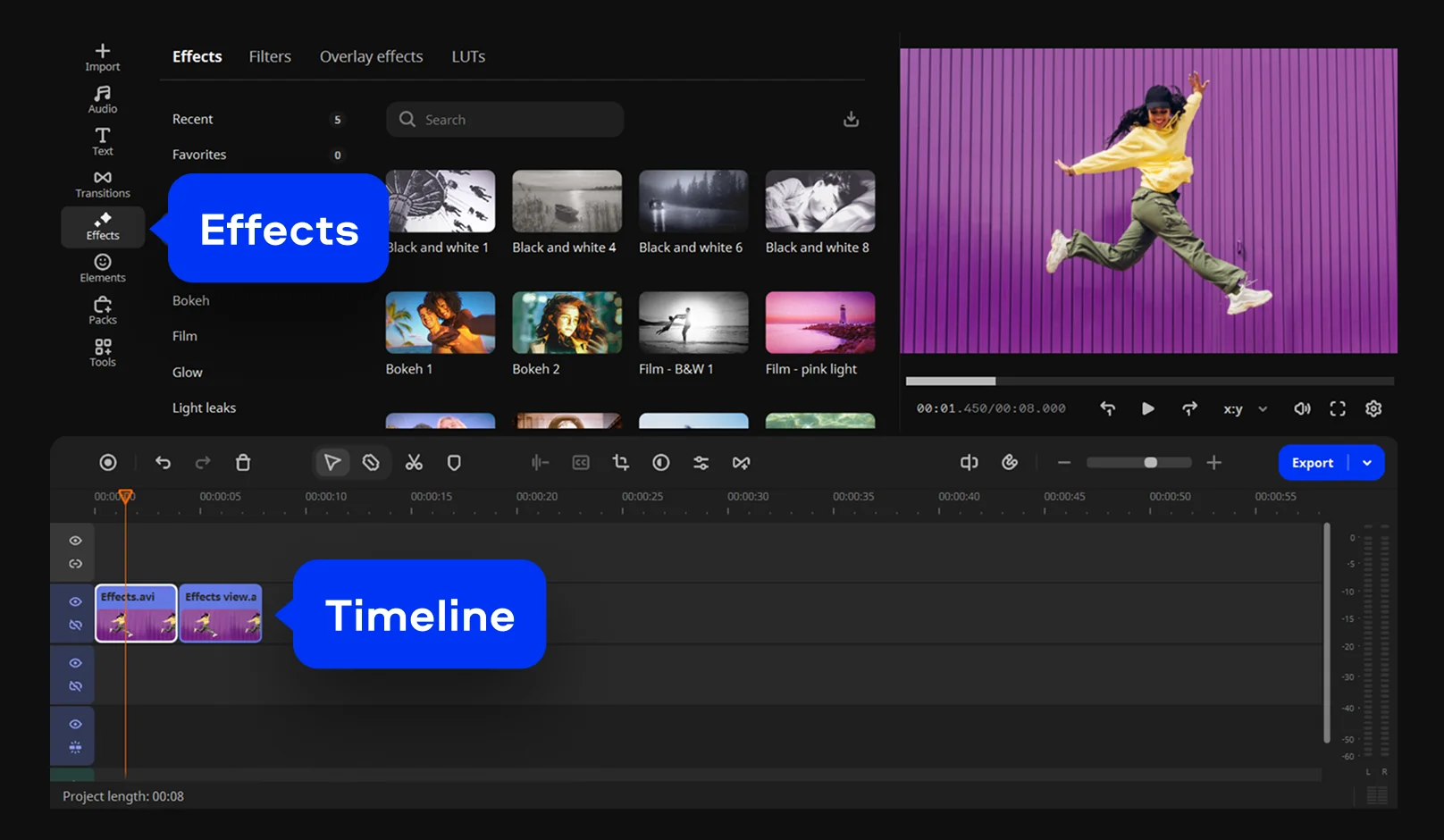The height and width of the screenshot is (840, 1444).
Task: Select the scissors split tool
Action: [414, 462]
